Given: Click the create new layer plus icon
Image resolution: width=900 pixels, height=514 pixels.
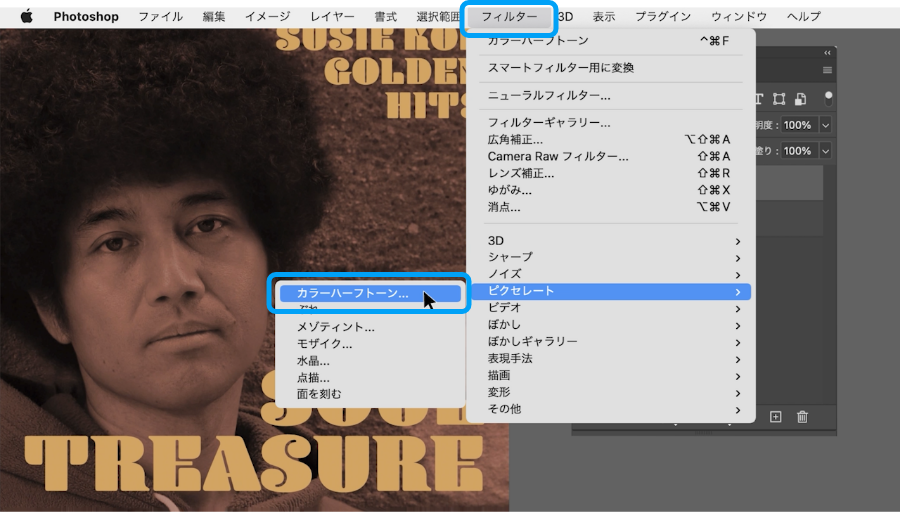Looking at the screenshot, I should pyautogui.click(x=775, y=417).
